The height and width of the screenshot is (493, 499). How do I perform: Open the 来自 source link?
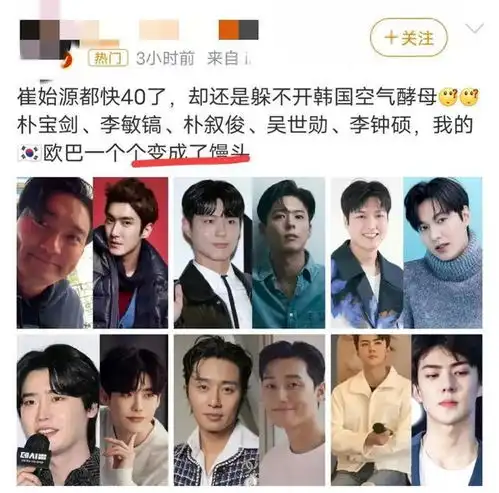228,59
